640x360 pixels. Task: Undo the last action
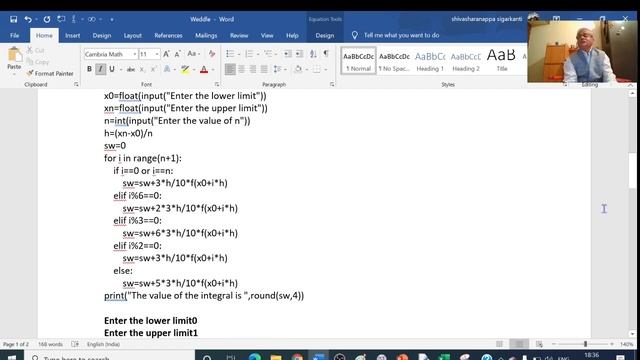coord(27,19)
